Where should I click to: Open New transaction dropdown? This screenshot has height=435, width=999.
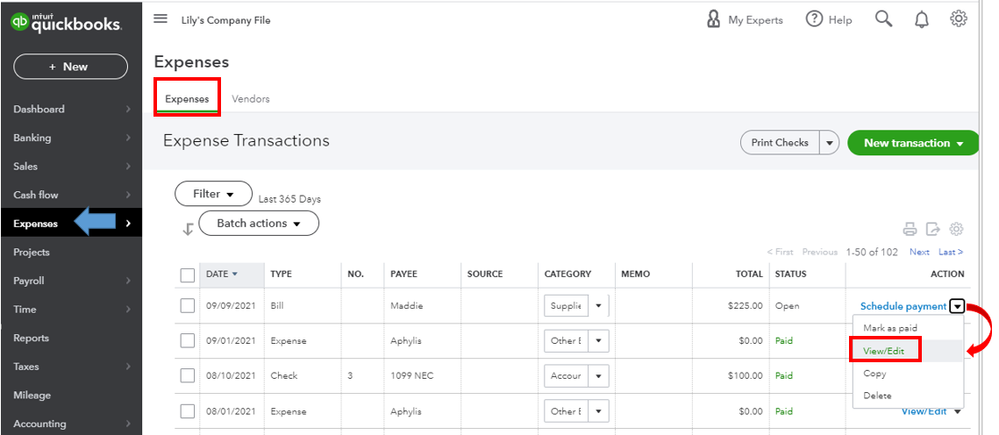(913, 143)
